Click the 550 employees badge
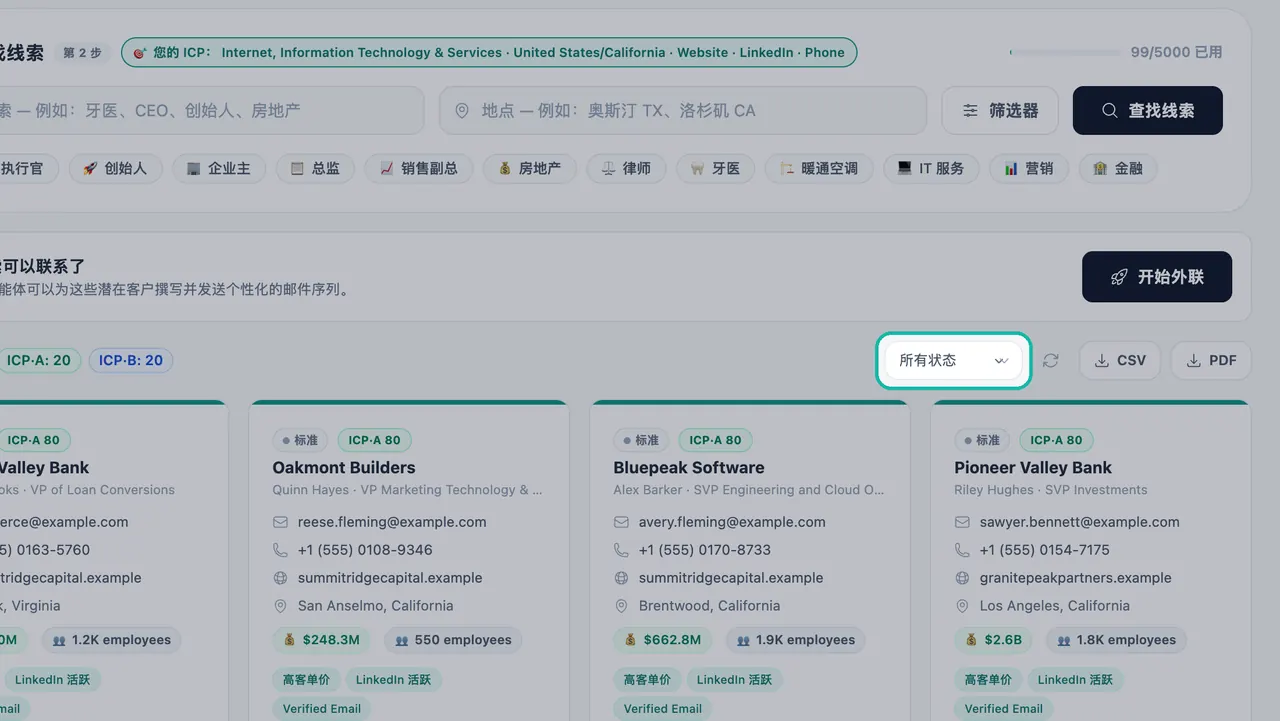 453,640
